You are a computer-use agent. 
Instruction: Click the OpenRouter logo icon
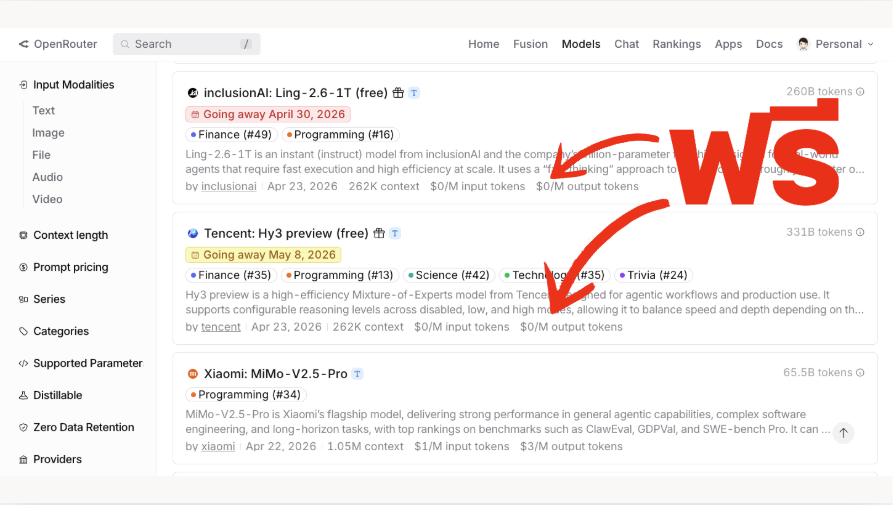(23, 44)
